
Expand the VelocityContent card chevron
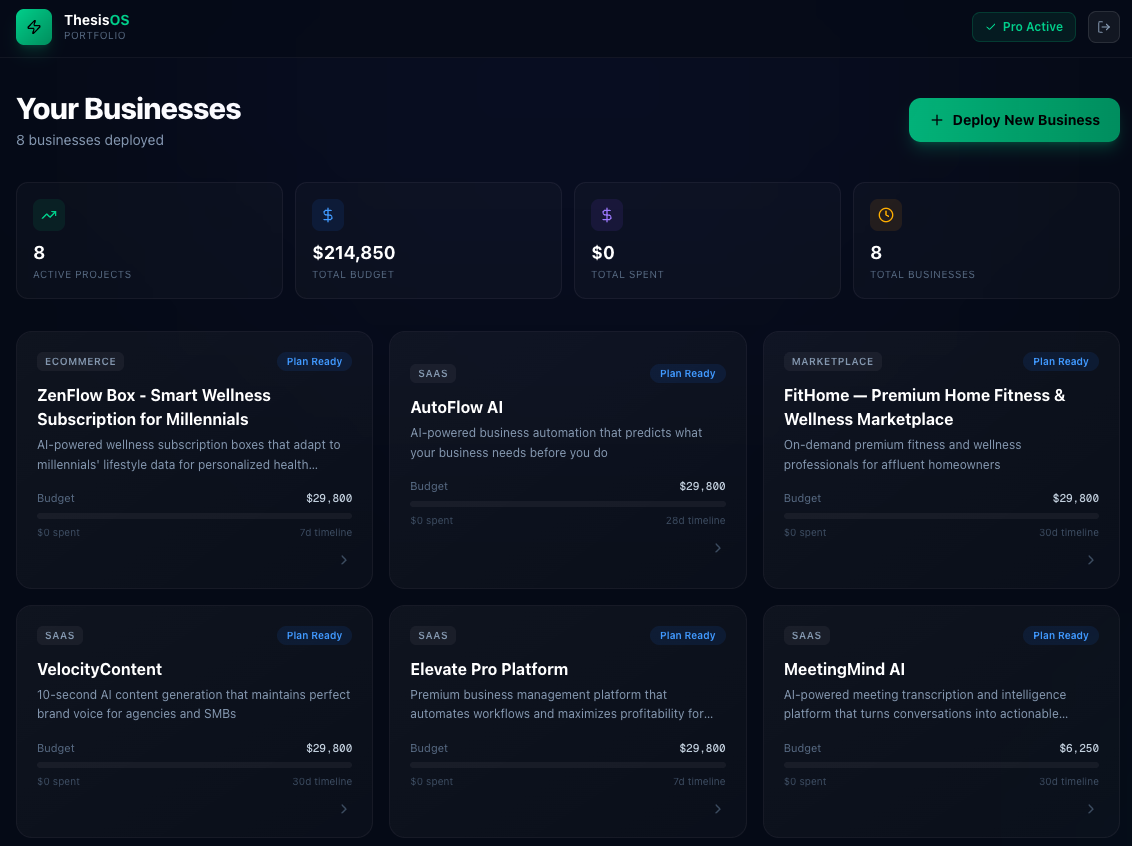(344, 809)
